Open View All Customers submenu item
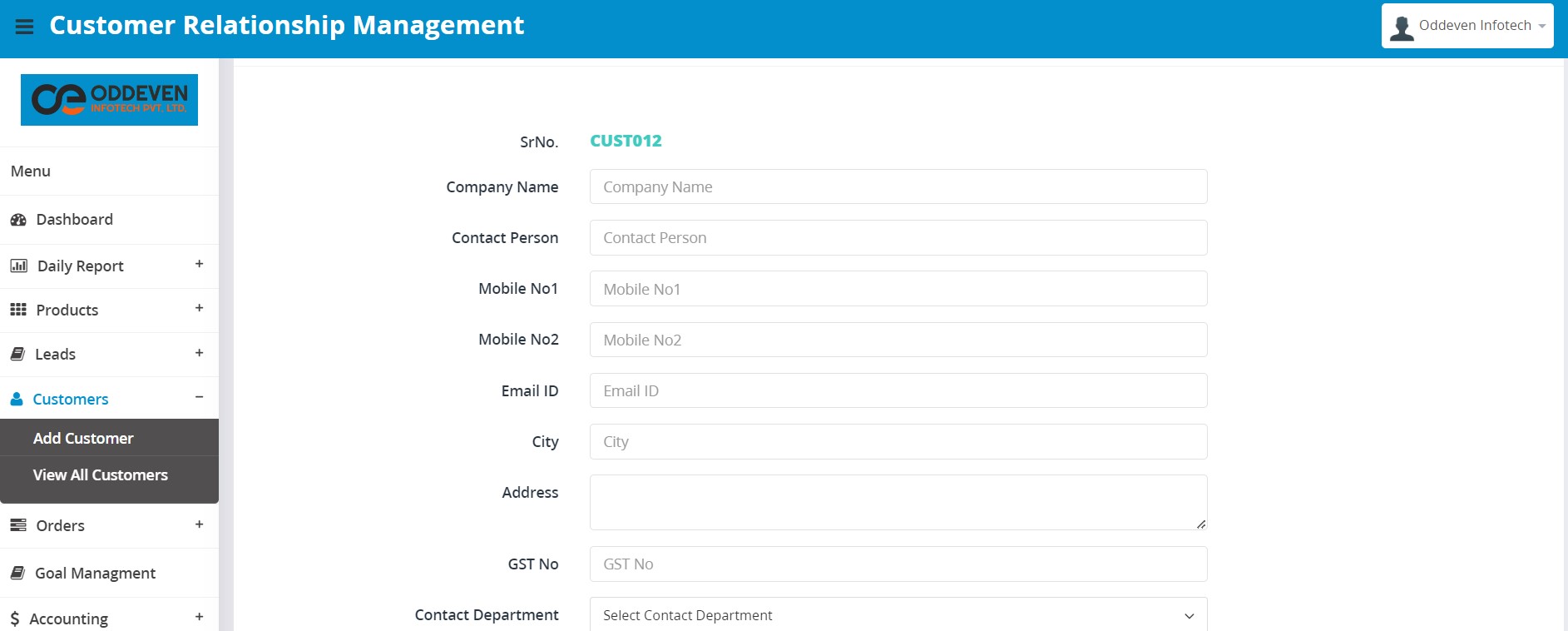The height and width of the screenshot is (631, 1568). point(101,475)
